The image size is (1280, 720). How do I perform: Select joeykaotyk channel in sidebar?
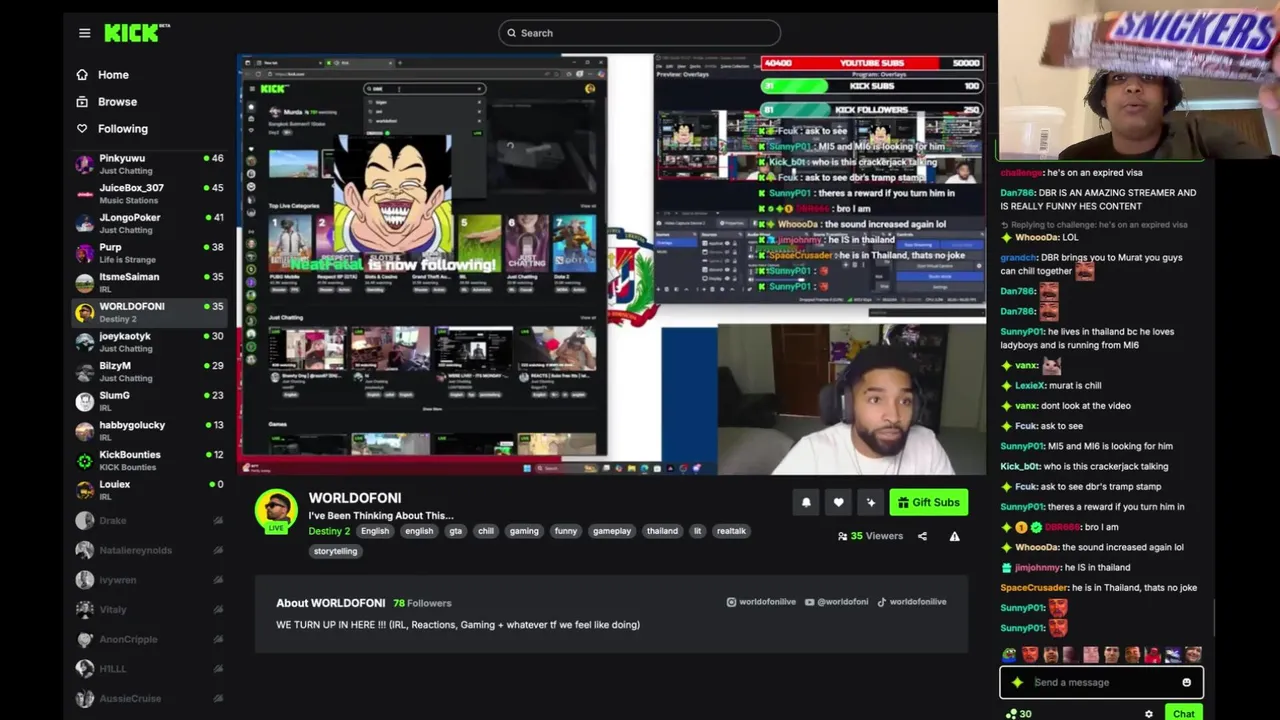[x=150, y=342]
